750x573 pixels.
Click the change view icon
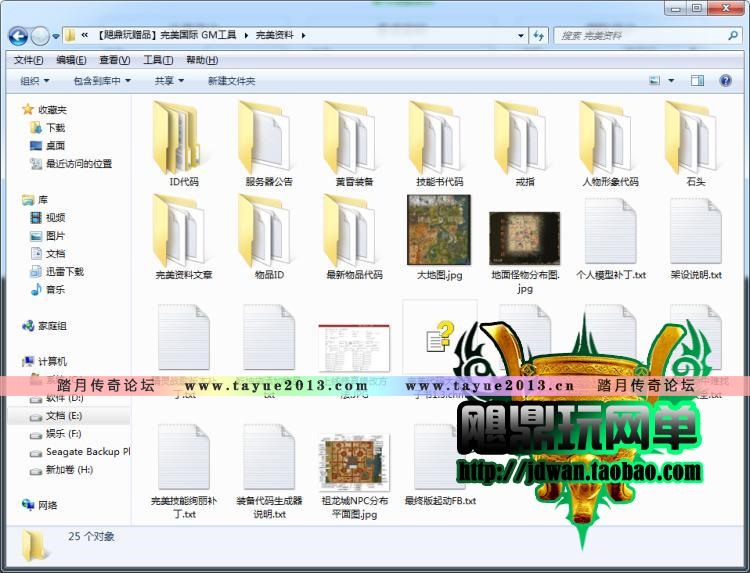[654, 81]
